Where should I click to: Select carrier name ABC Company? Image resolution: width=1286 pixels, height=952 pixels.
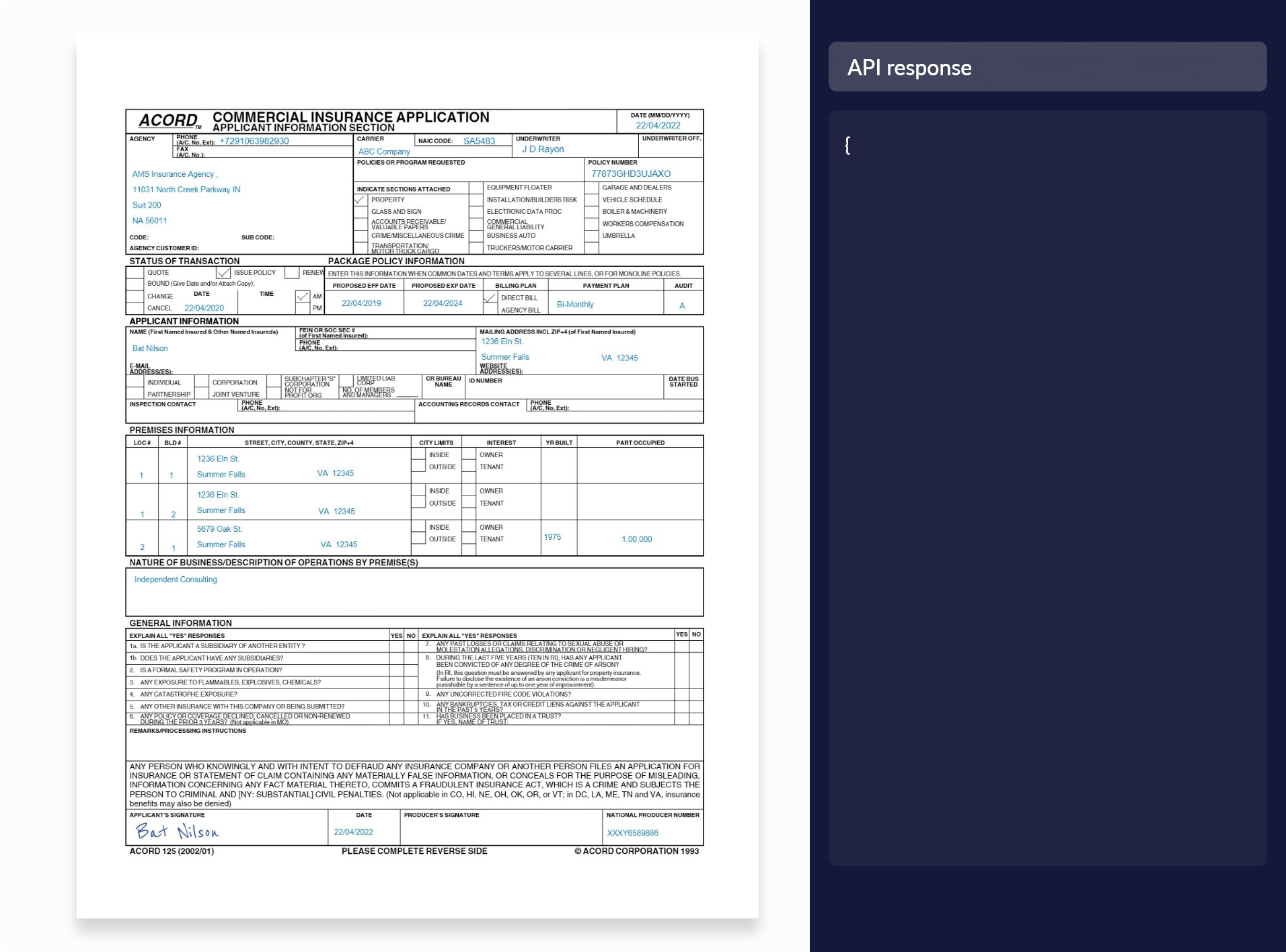click(384, 151)
